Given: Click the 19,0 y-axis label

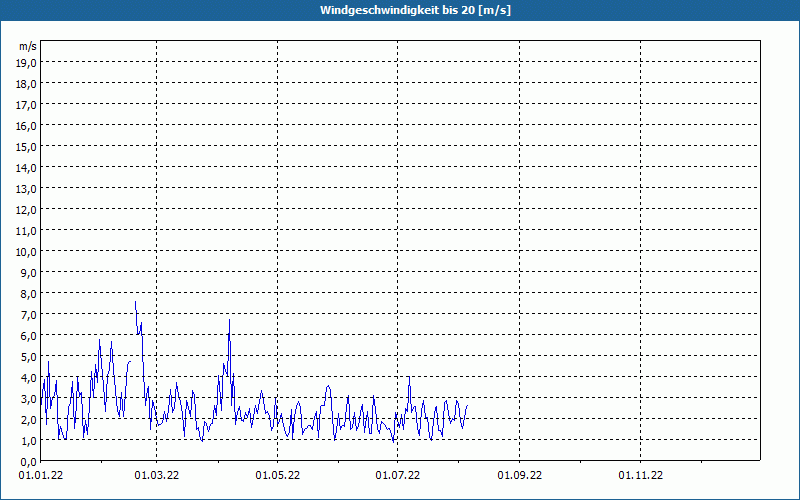Looking at the screenshot, I should pyautogui.click(x=26, y=63).
